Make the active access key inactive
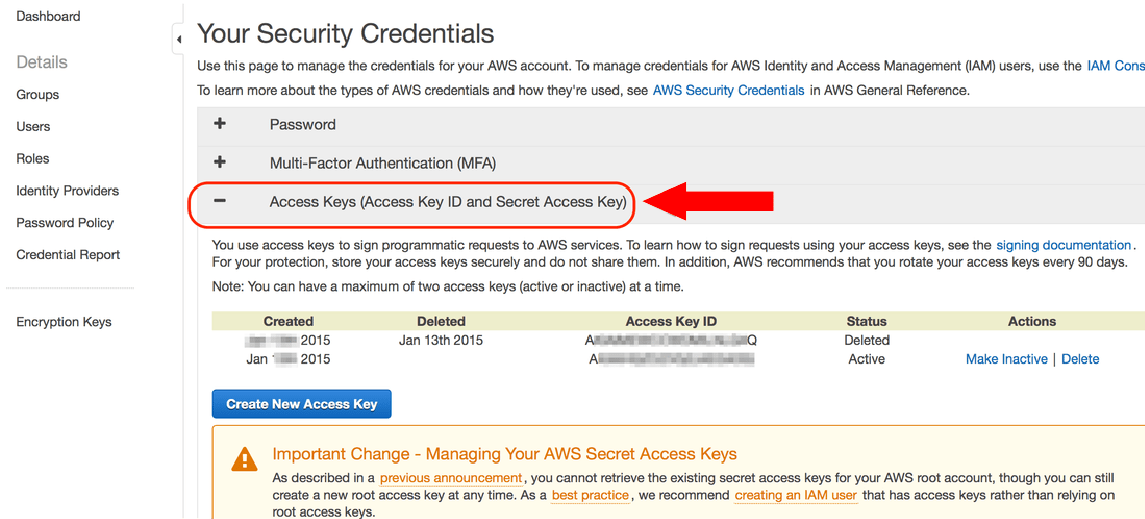The width and height of the screenshot is (1145, 519). [1006, 359]
